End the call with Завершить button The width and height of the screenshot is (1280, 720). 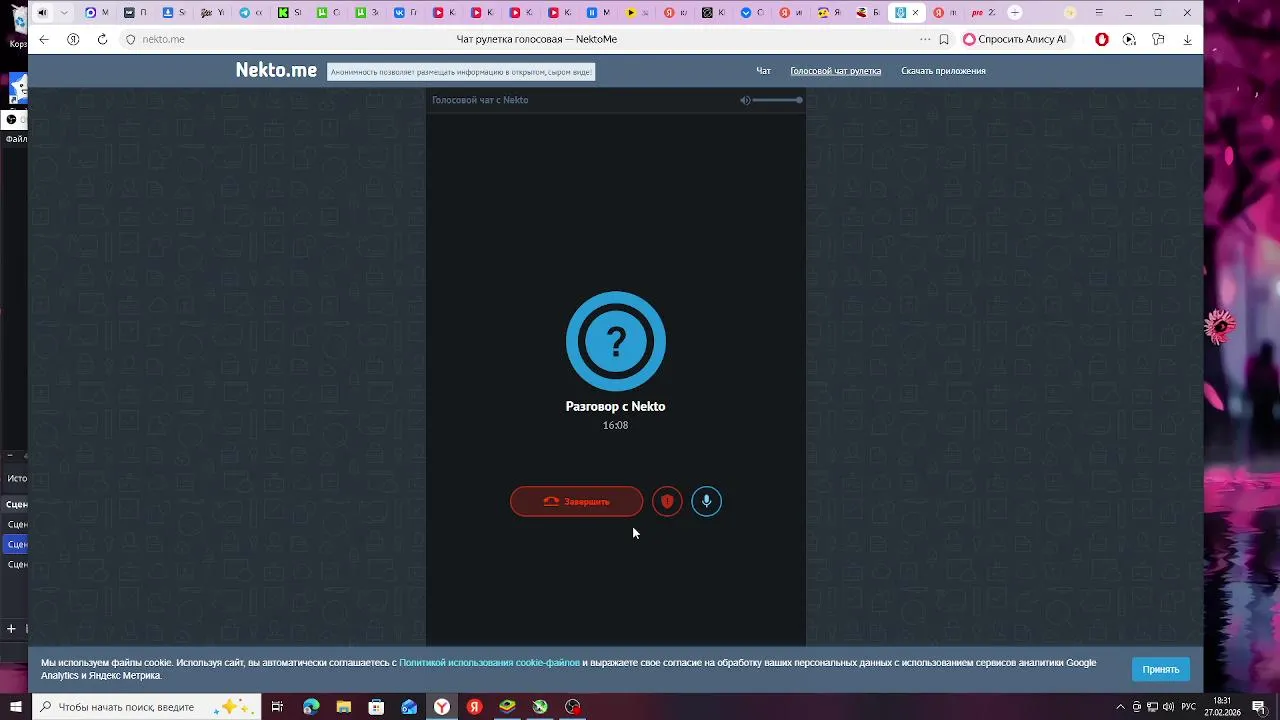[576, 501]
